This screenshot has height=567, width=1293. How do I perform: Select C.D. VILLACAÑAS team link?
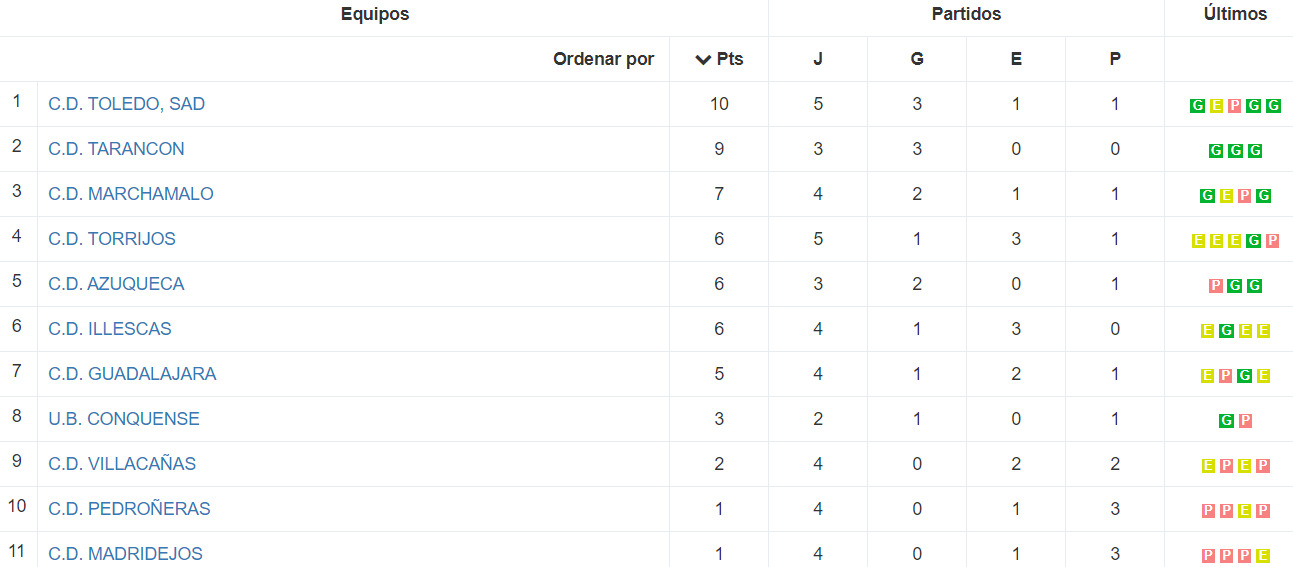pyautogui.click(x=122, y=464)
